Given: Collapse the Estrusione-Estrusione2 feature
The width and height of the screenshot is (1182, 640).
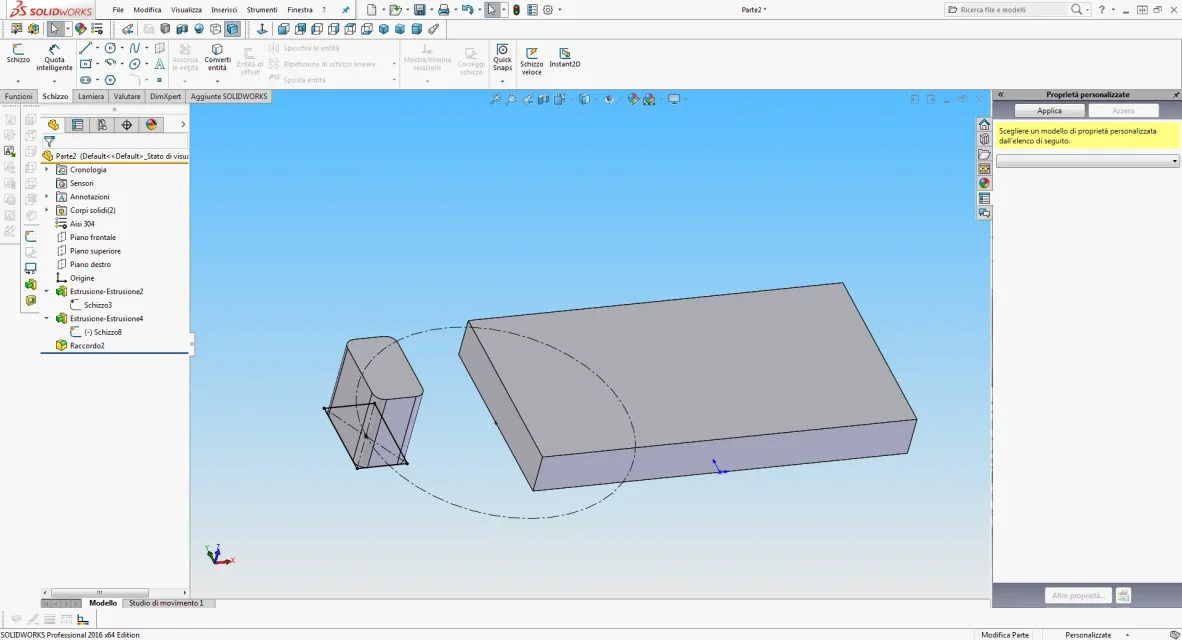Looking at the screenshot, I should pos(47,292).
